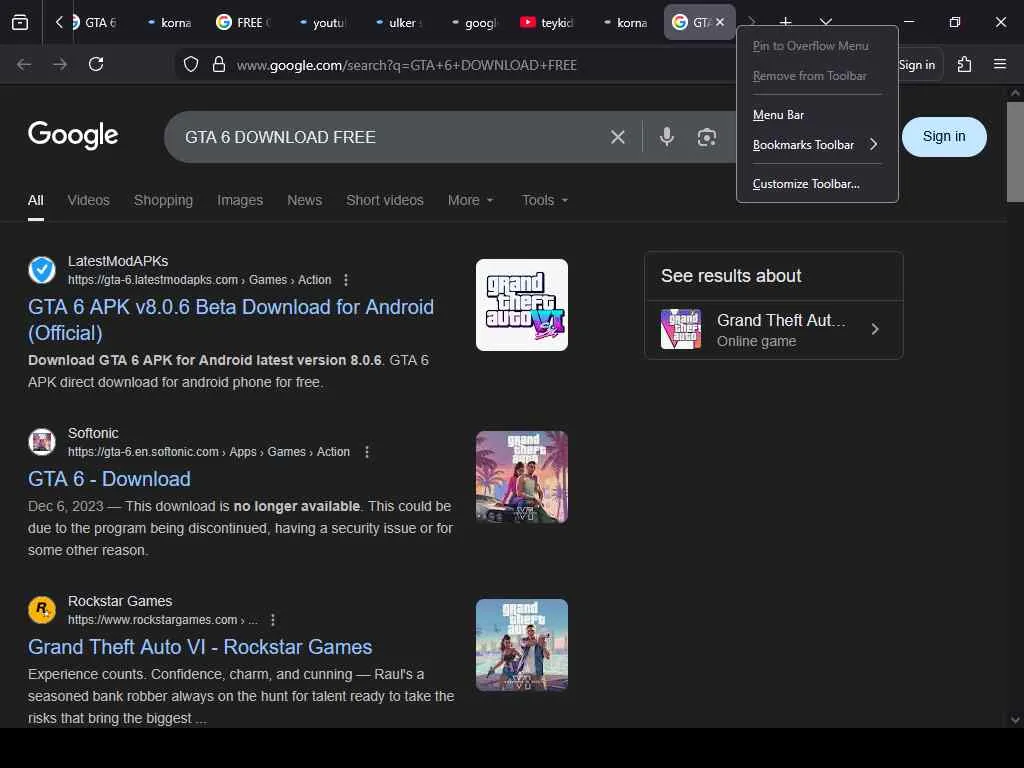Screen dimensions: 1024x768
Task: List all tabs using the dropdown arrow
Action: [825, 22]
